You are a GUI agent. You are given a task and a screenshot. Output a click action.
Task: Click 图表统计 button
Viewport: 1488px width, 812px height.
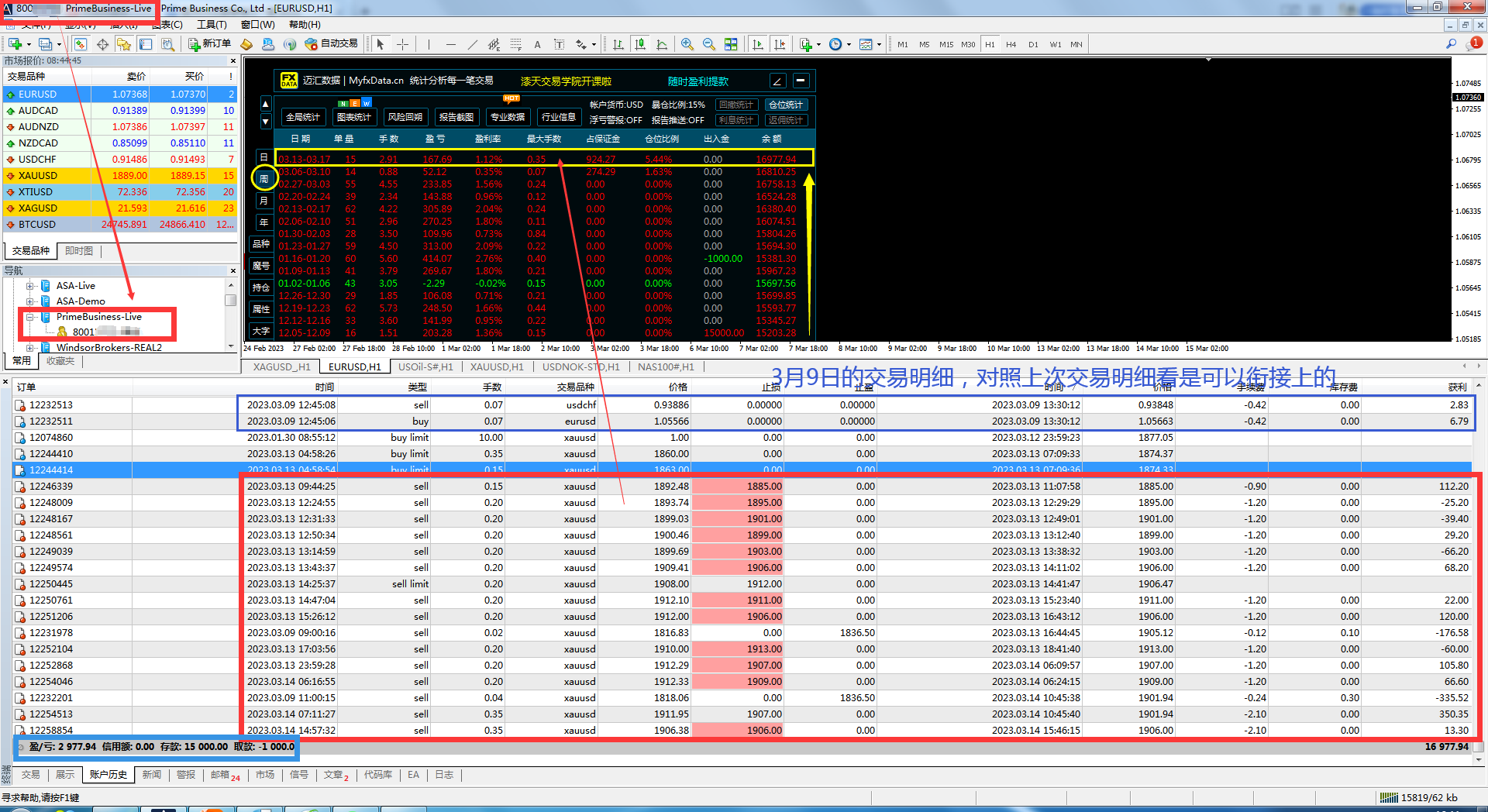click(x=353, y=117)
